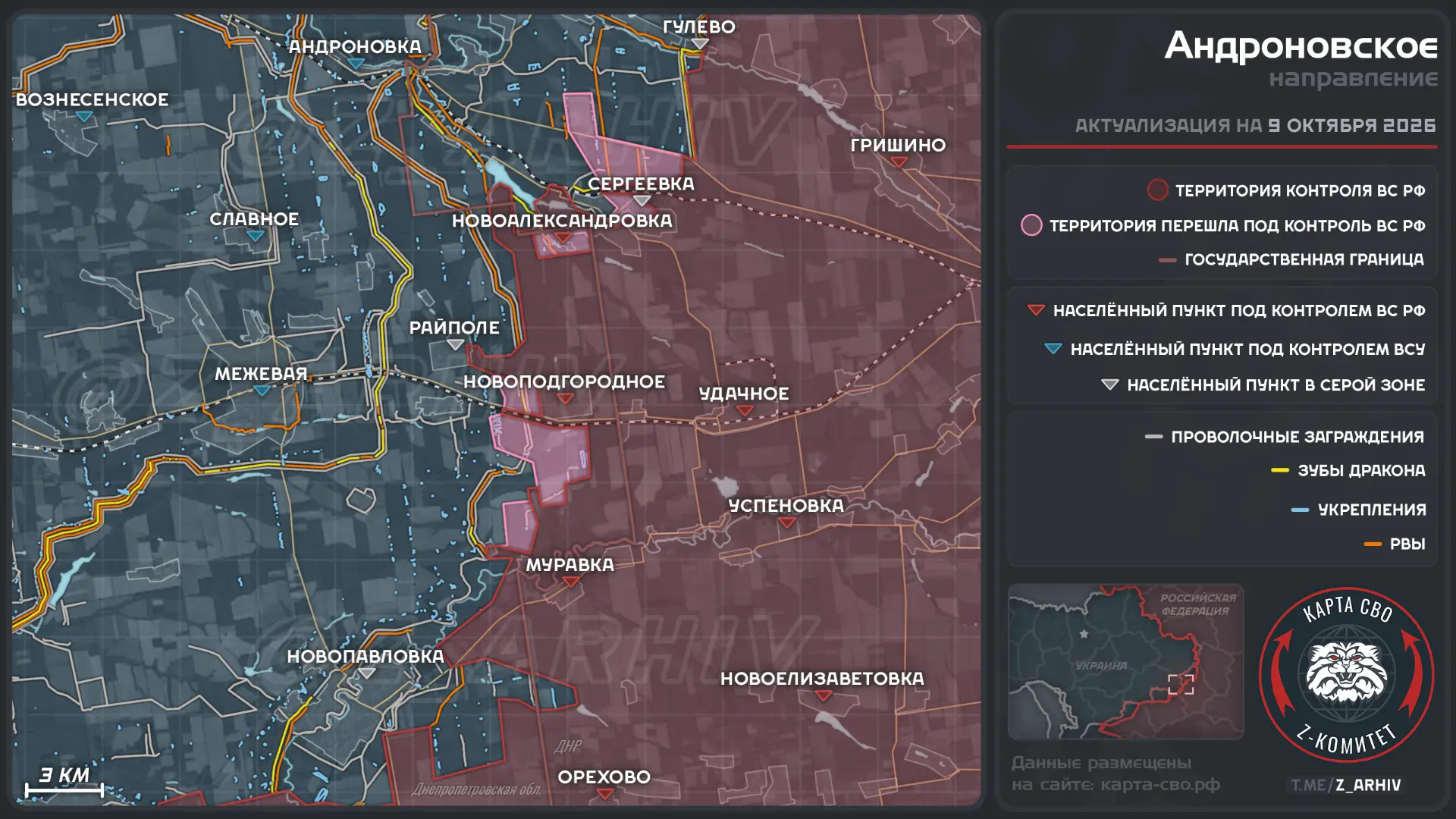The height and width of the screenshot is (819, 1456).
Task: Click the blue VSU settlement legend triangle
Action: click(x=1053, y=349)
